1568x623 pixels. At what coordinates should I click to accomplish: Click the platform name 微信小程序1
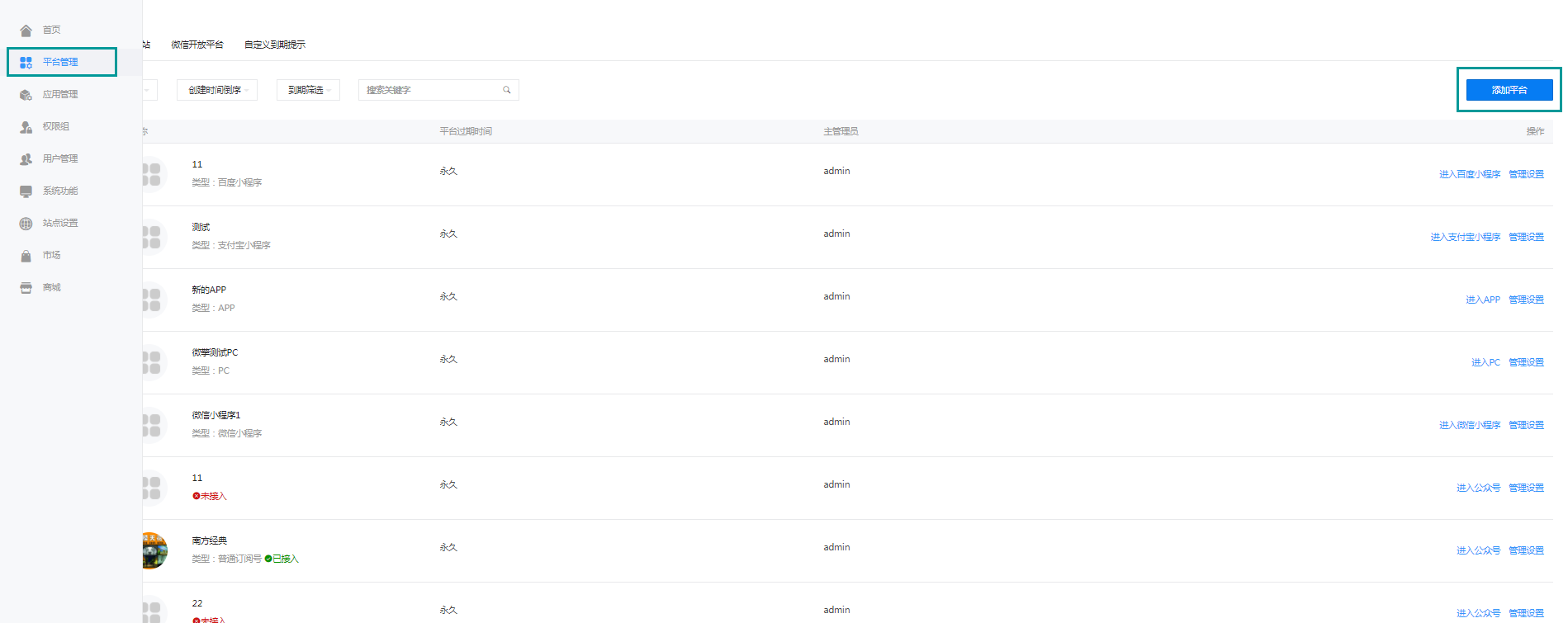click(216, 415)
